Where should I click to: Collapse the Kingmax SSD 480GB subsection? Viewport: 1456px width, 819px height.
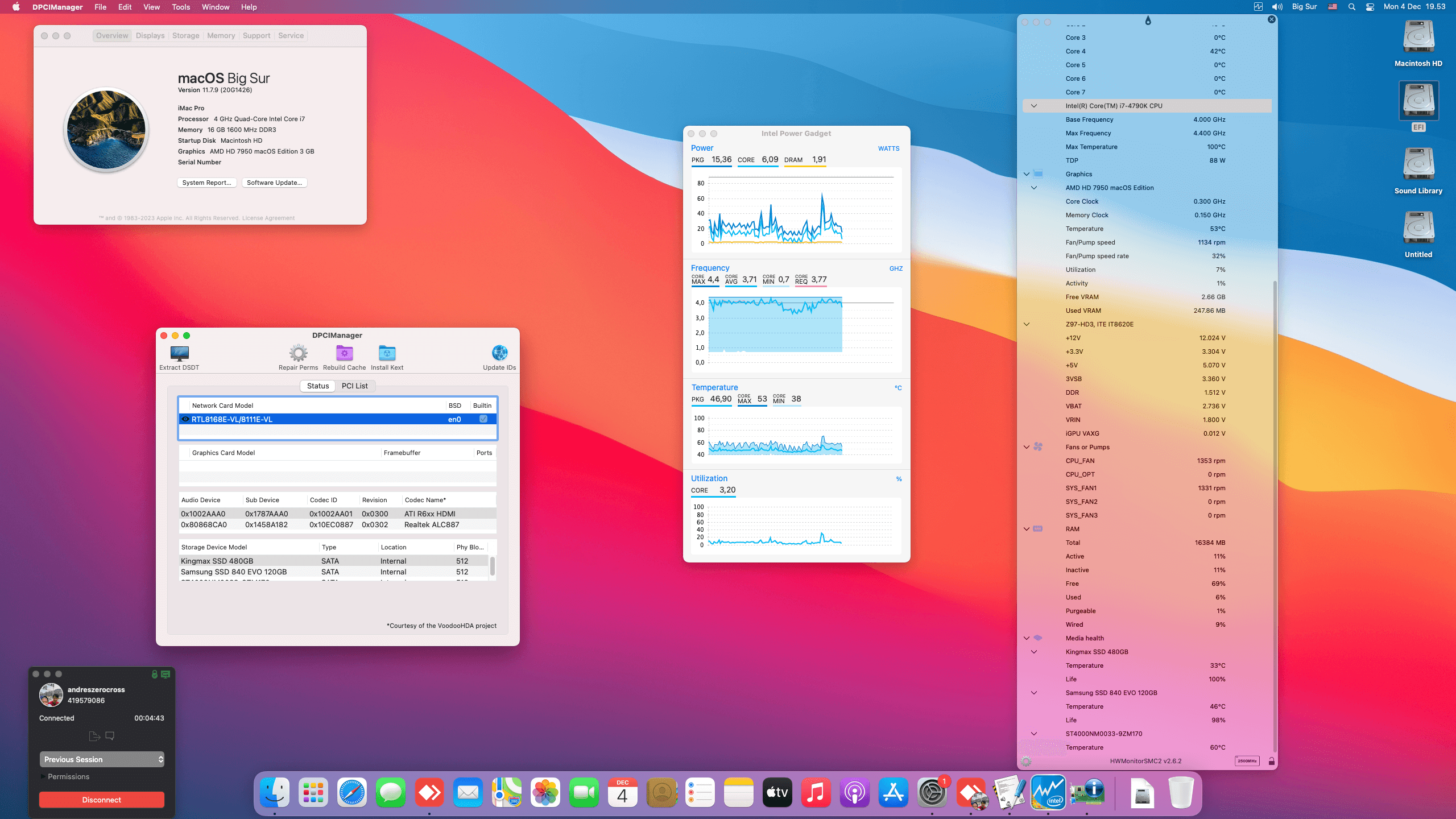1033,652
